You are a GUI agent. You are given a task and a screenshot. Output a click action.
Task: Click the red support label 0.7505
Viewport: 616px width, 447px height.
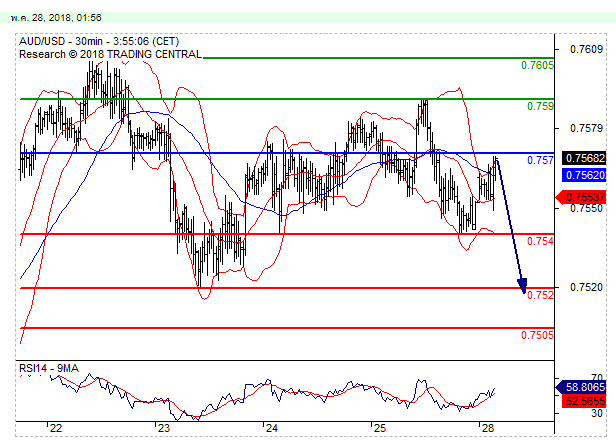537,335
